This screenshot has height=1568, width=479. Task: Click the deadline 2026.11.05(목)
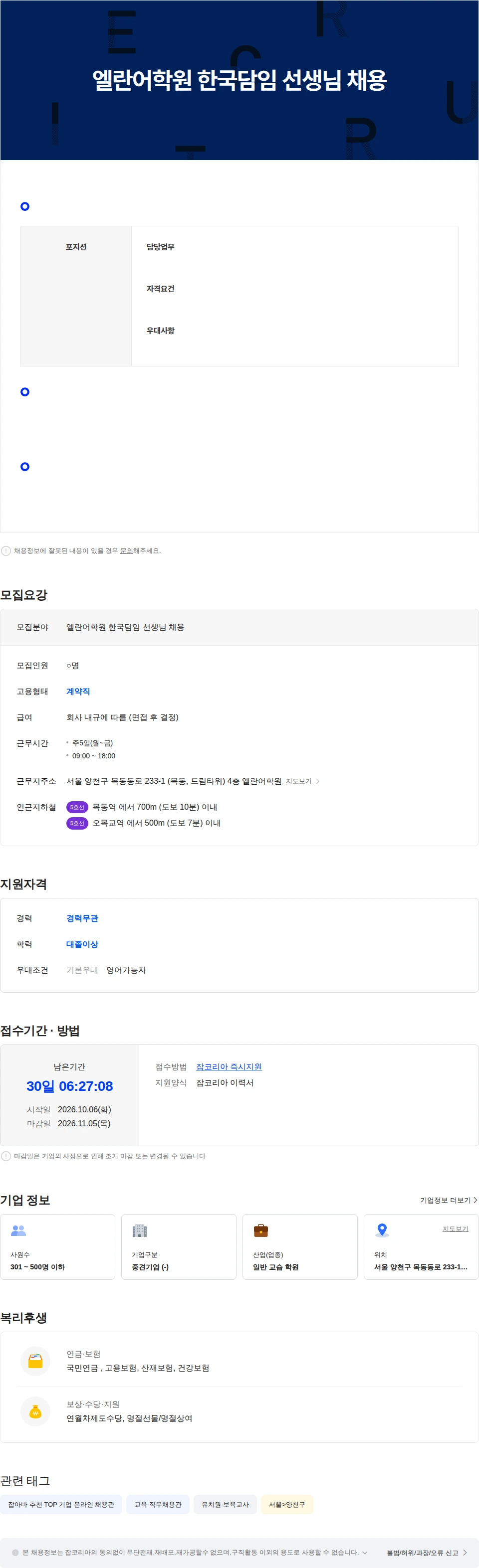84,1124
